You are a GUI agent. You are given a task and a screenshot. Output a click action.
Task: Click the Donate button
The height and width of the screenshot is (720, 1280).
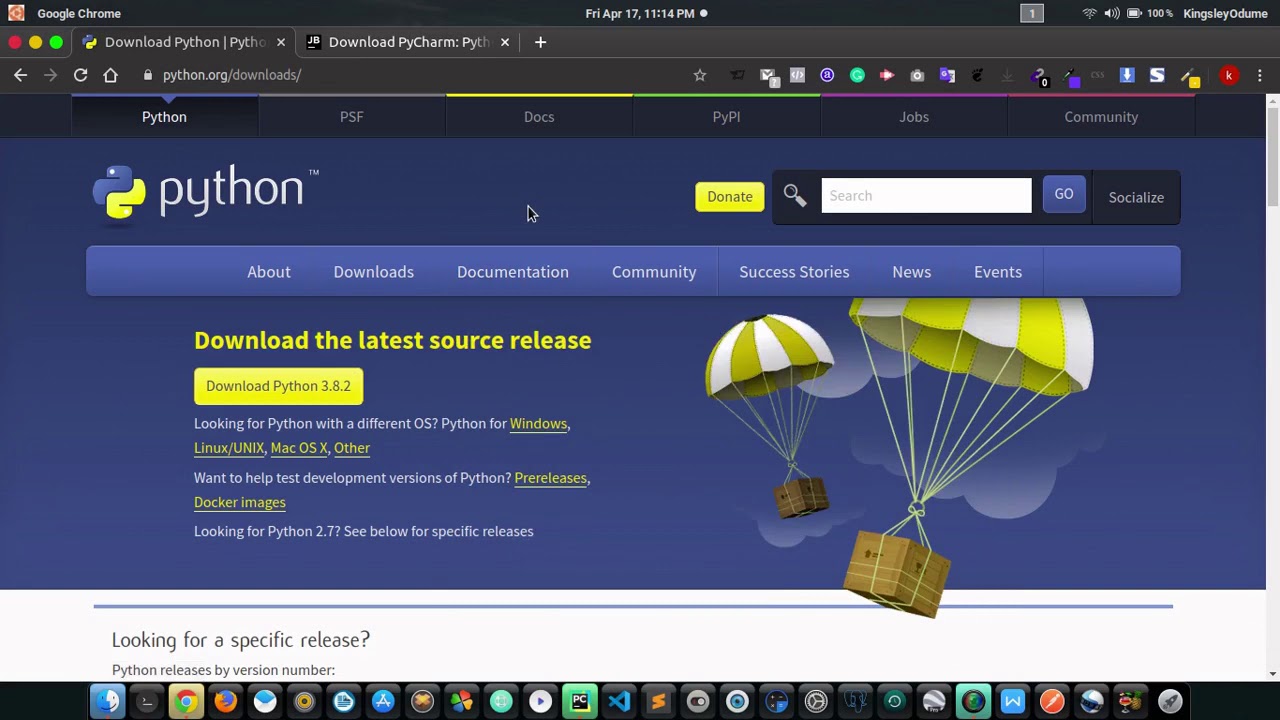pos(730,197)
